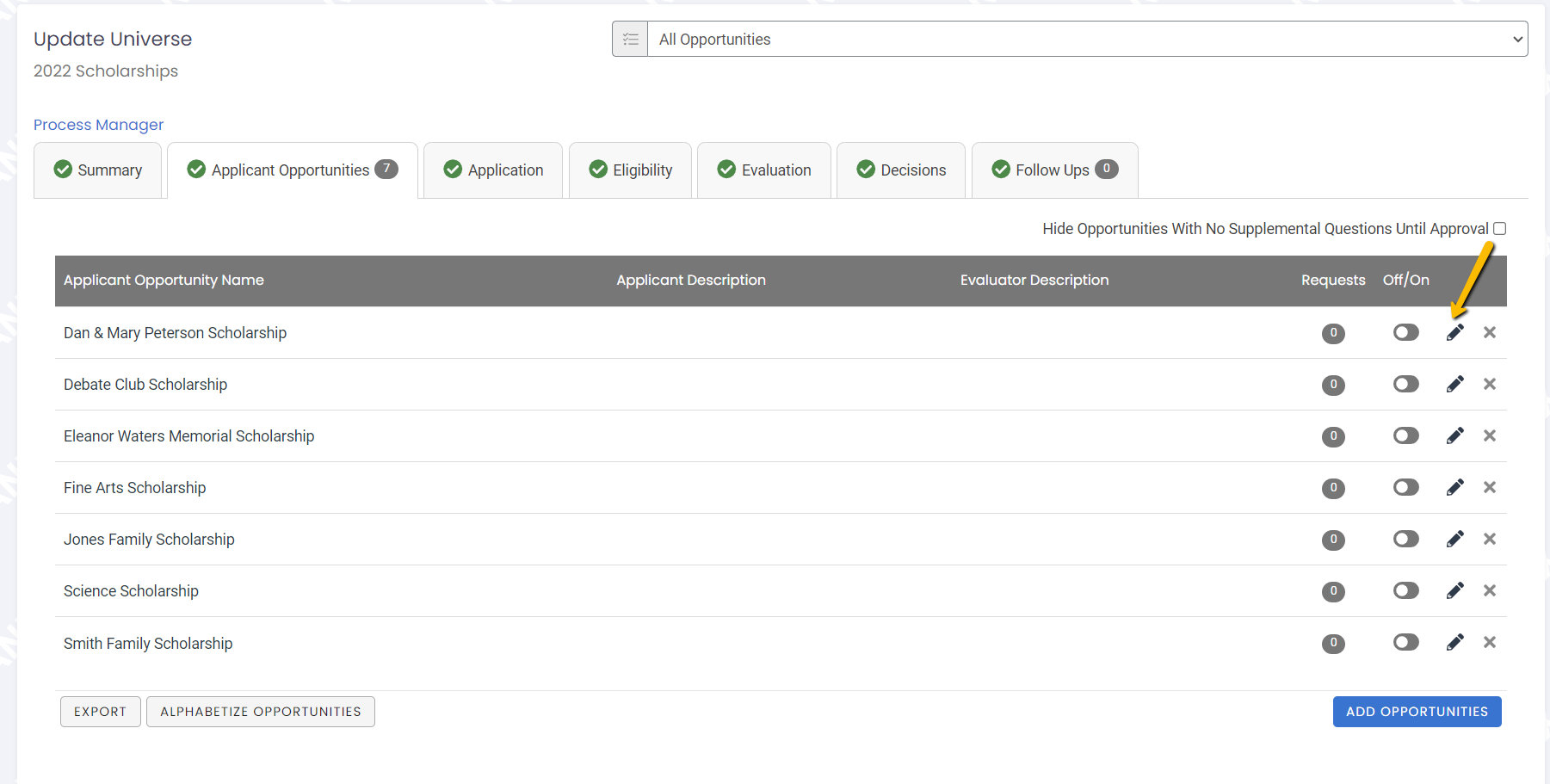Click the Evaluator Description column header
Screen dimensions: 1550x784
[x=1034, y=281]
